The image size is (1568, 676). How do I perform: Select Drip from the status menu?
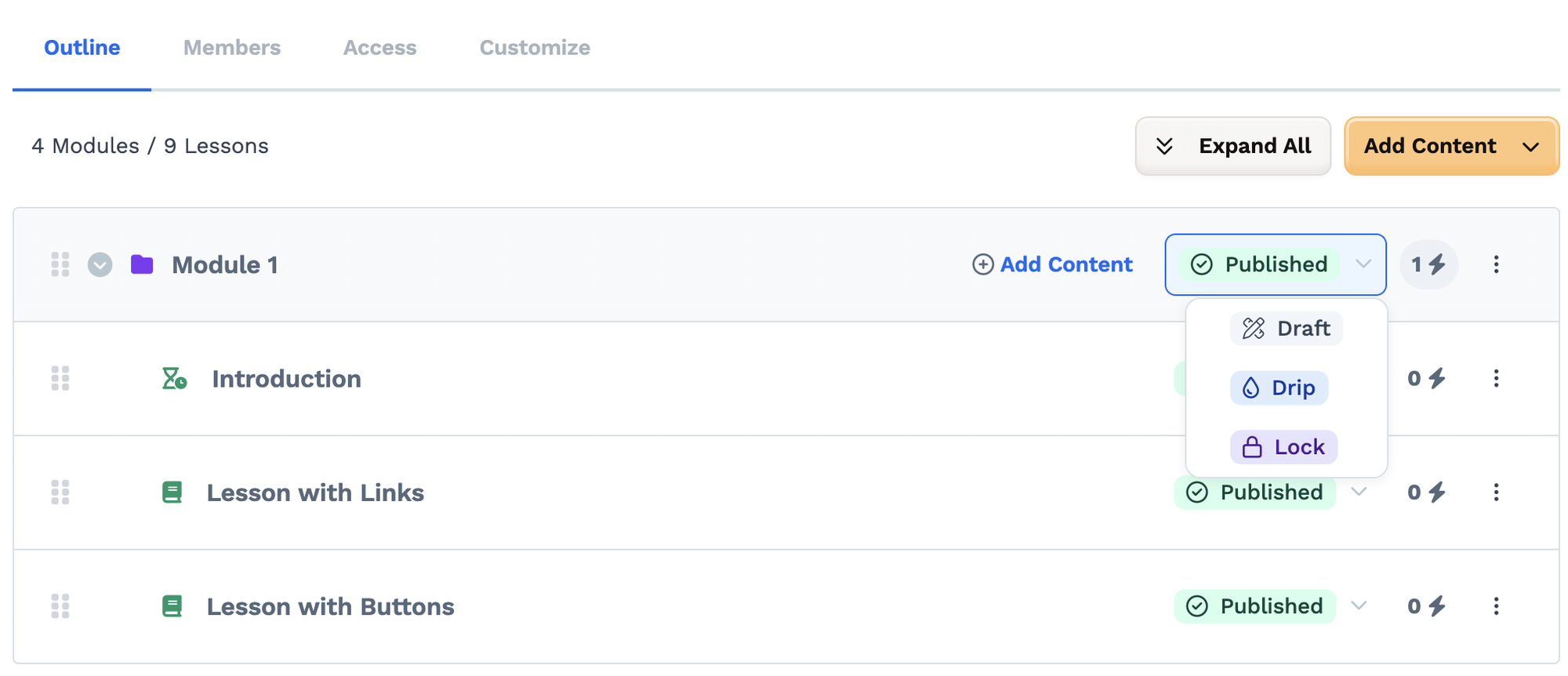point(1279,387)
